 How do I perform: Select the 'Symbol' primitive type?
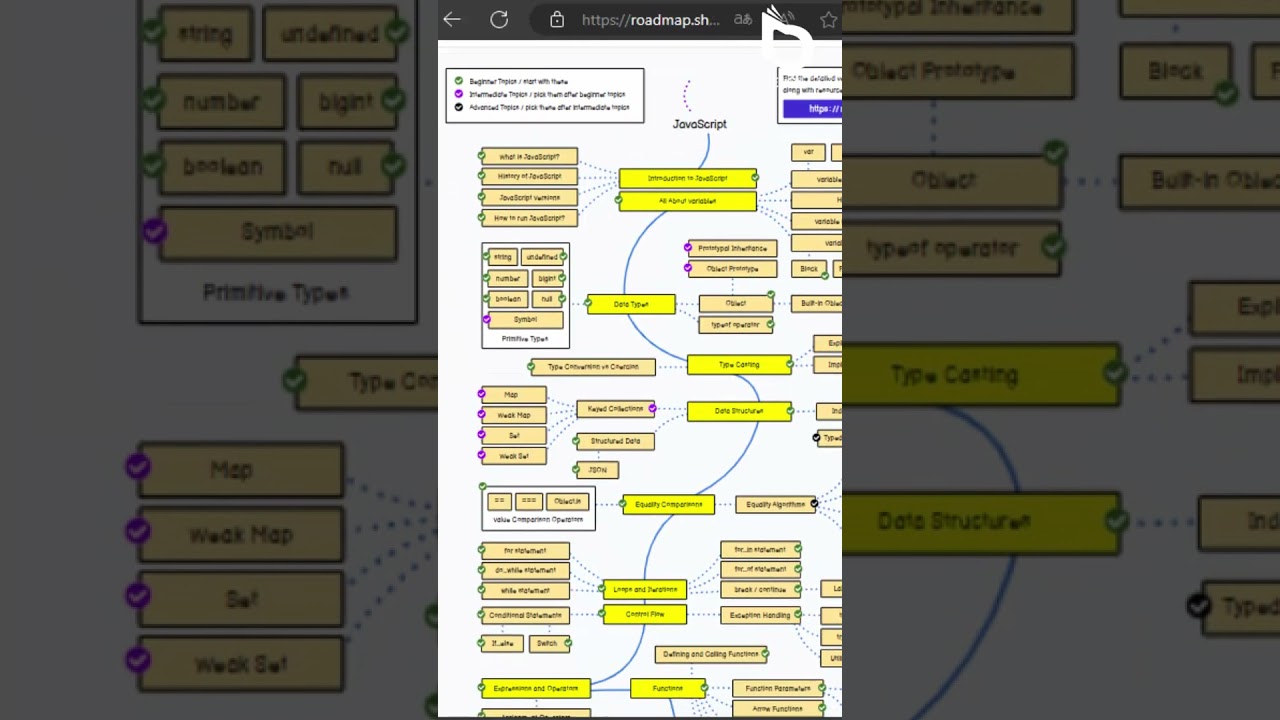coord(525,320)
